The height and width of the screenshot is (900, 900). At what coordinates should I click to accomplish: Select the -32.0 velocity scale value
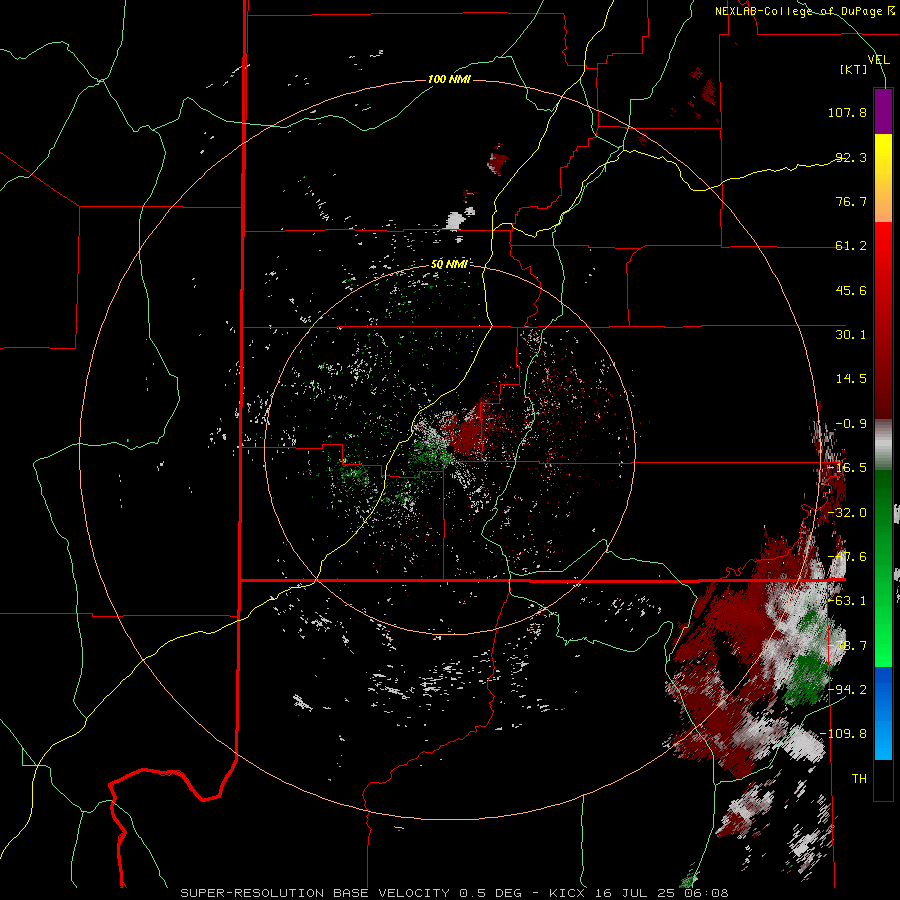coord(847,513)
